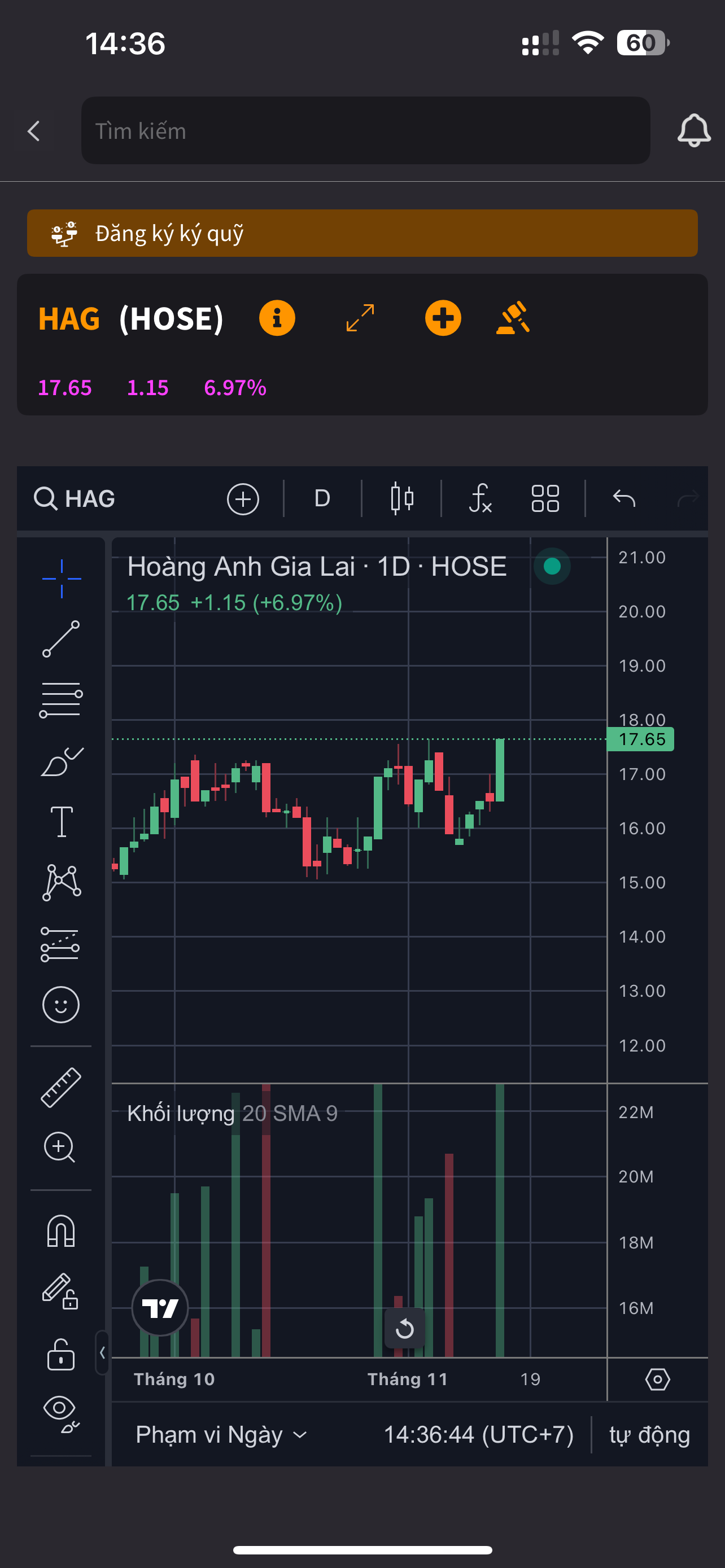Open the candlestick chart style menu
This screenshot has height=1568, width=725.
click(x=402, y=498)
